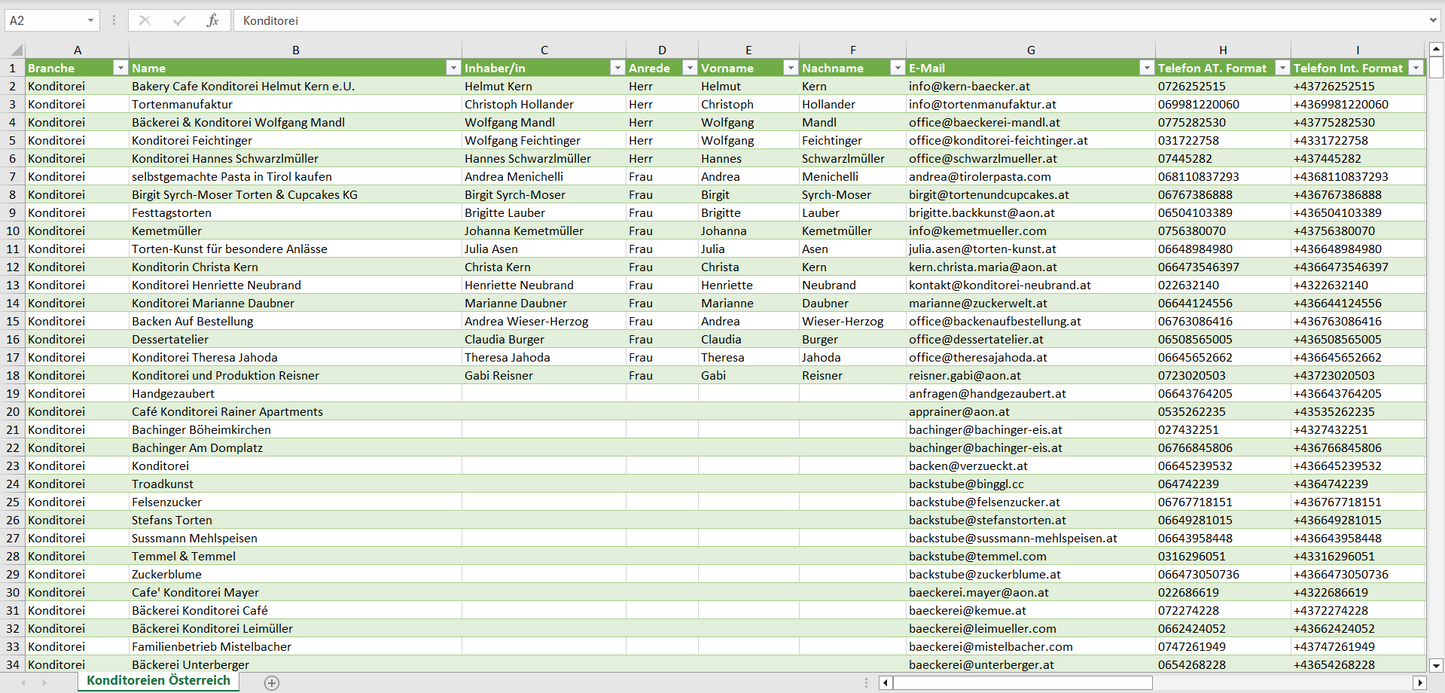Viewport: 1445px width, 693px height.
Task: Click the Select All corner triangle
Action: tap(15, 49)
